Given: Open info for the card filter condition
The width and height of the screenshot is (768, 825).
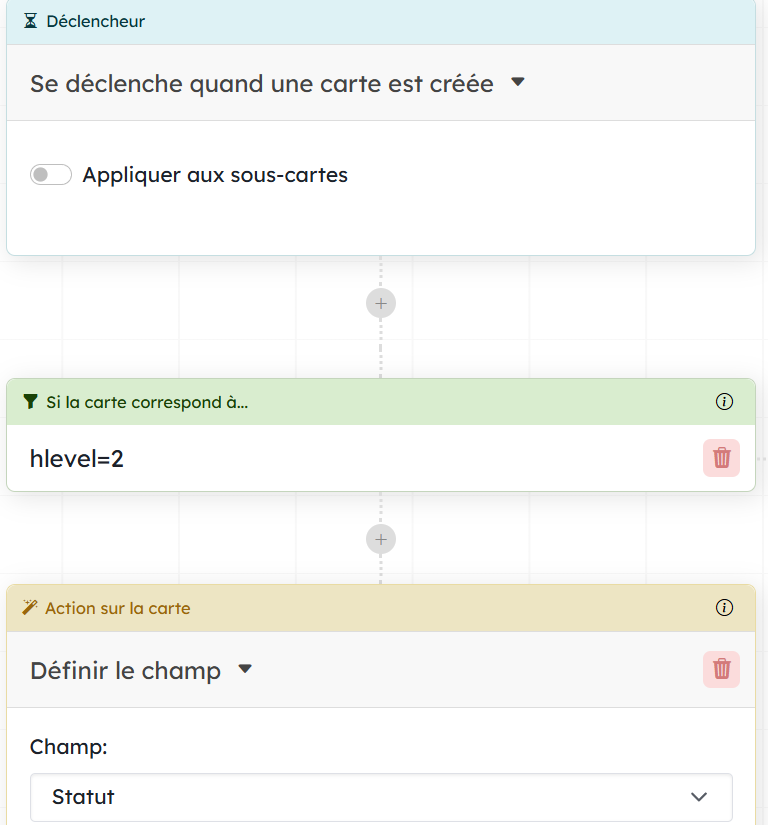Looking at the screenshot, I should [x=725, y=402].
